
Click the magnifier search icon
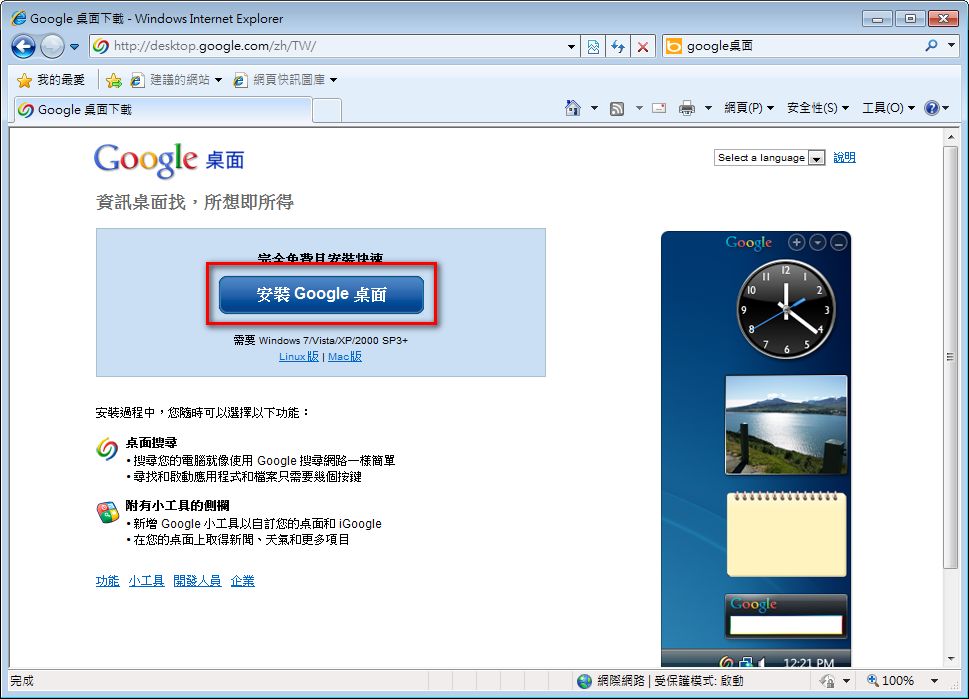point(931,45)
